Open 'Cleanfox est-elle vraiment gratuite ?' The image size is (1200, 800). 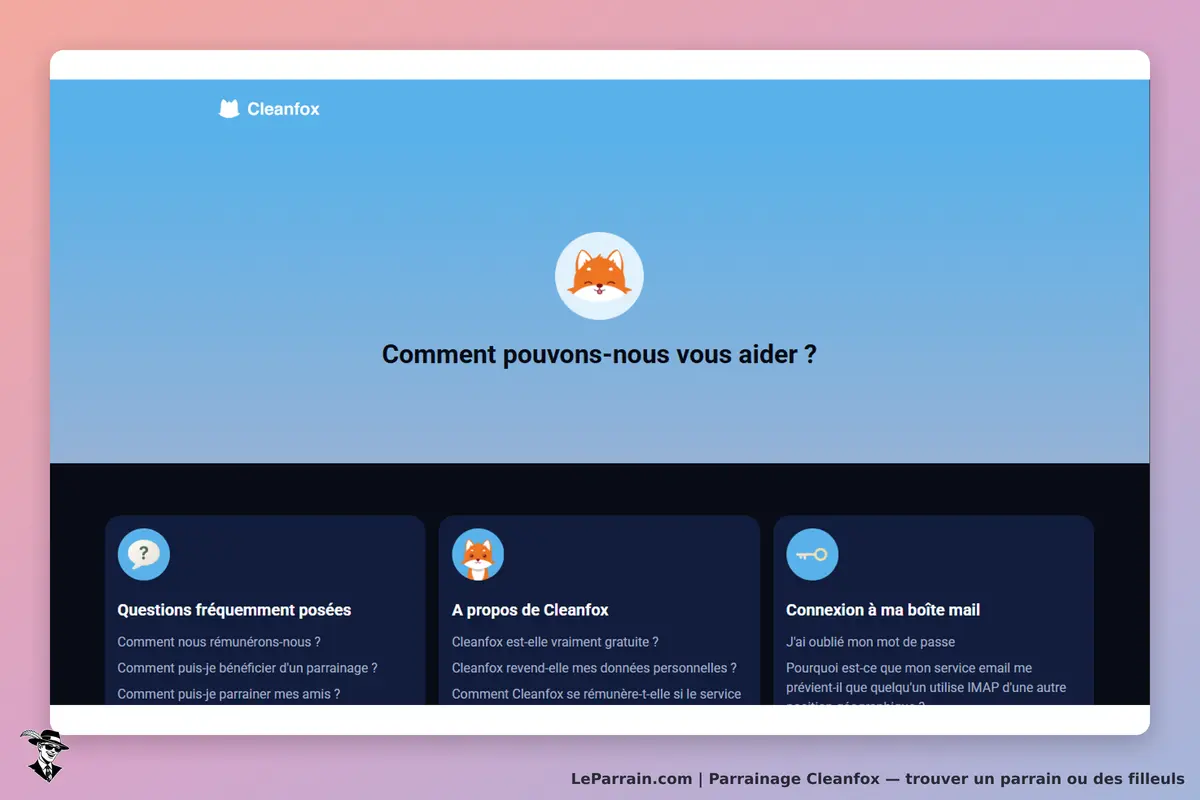555,642
